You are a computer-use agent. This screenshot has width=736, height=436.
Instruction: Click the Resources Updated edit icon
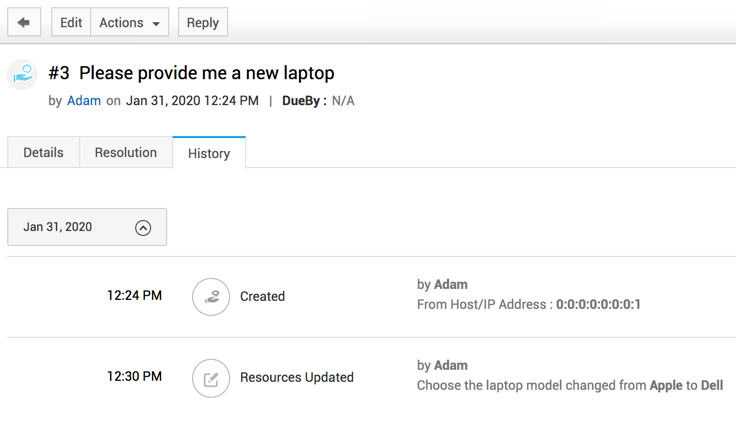pyautogui.click(x=211, y=378)
